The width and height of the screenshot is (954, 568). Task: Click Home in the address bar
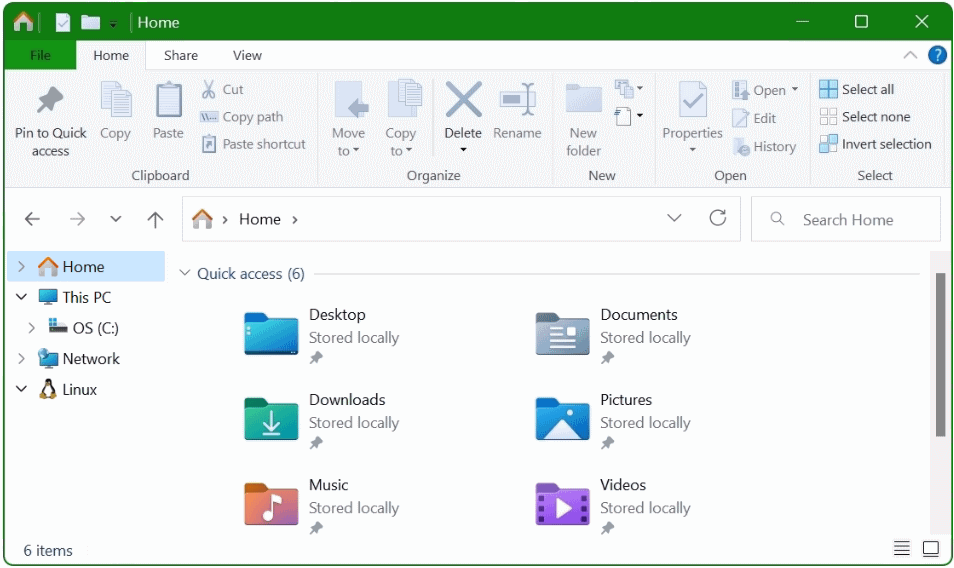click(x=260, y=220)
